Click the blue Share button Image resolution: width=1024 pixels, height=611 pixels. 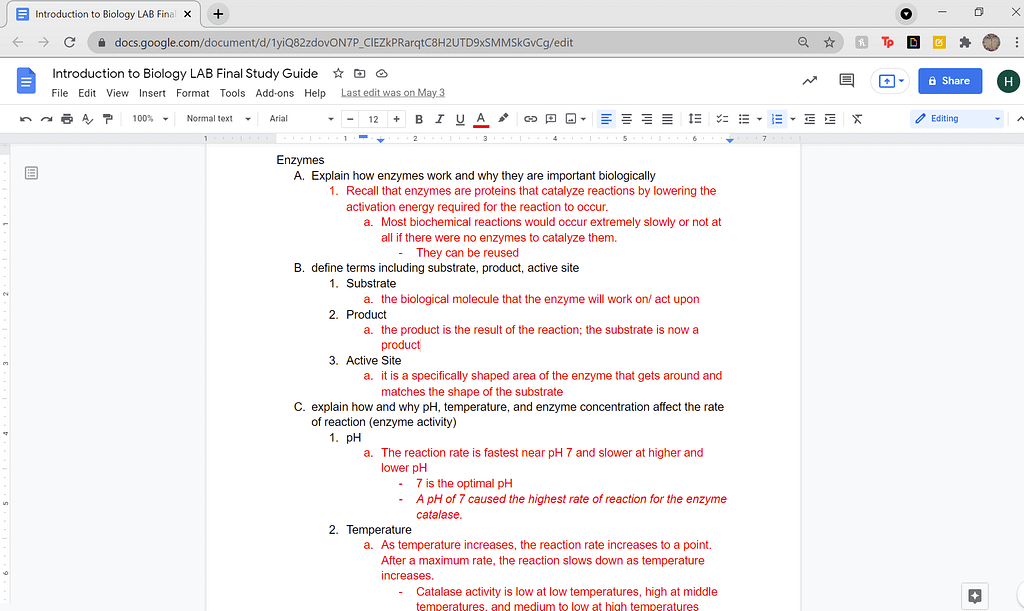click(949, 81)
